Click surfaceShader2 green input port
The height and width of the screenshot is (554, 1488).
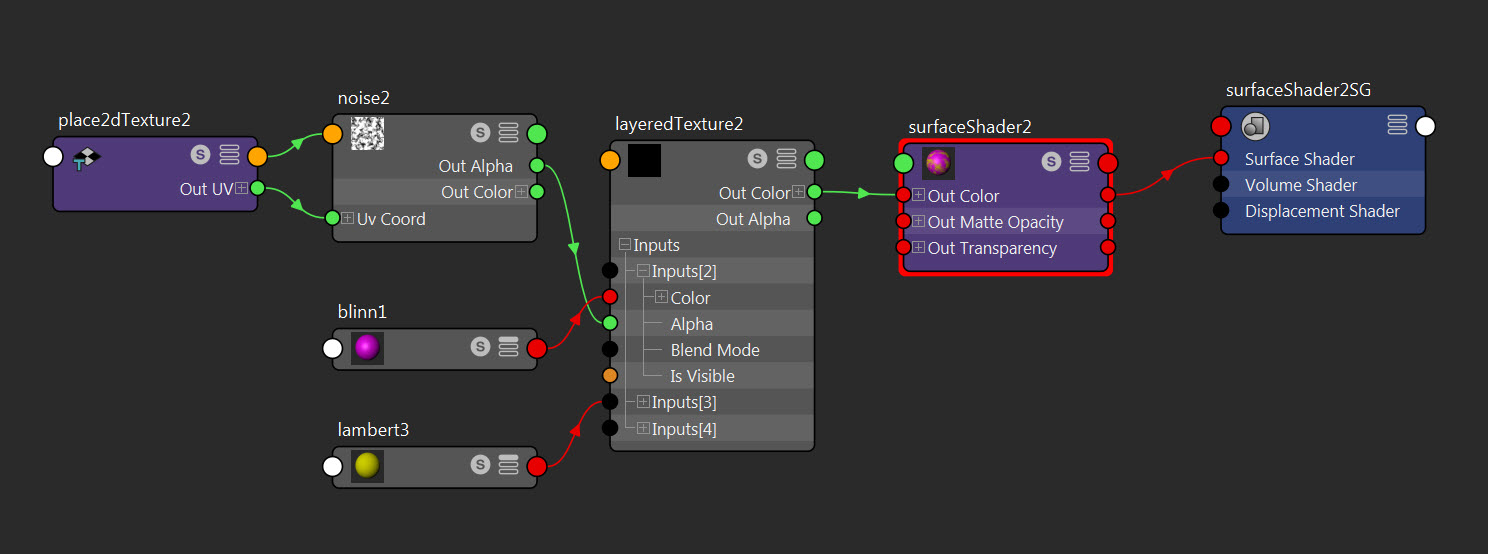pos(903,163)
